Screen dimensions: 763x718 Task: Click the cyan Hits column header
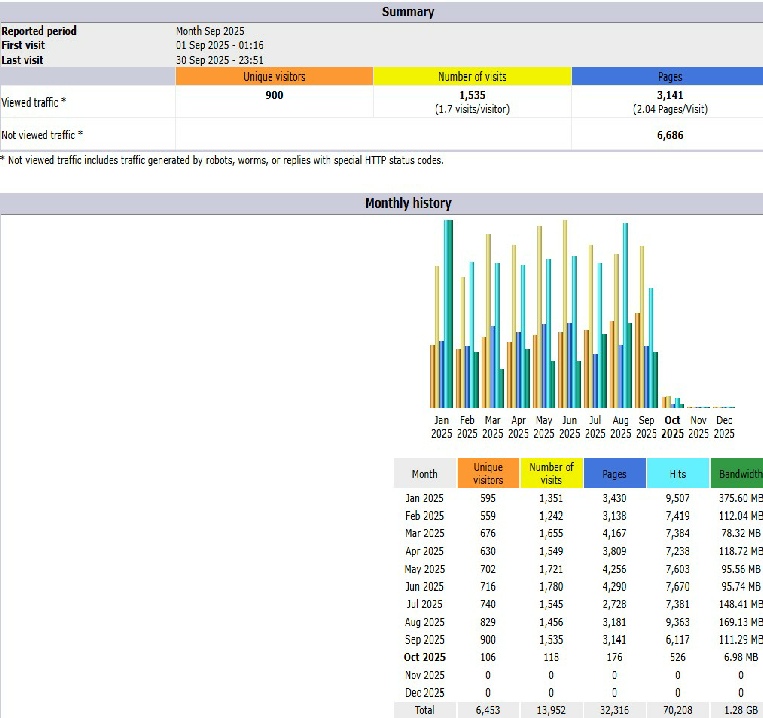coord(678,474)
